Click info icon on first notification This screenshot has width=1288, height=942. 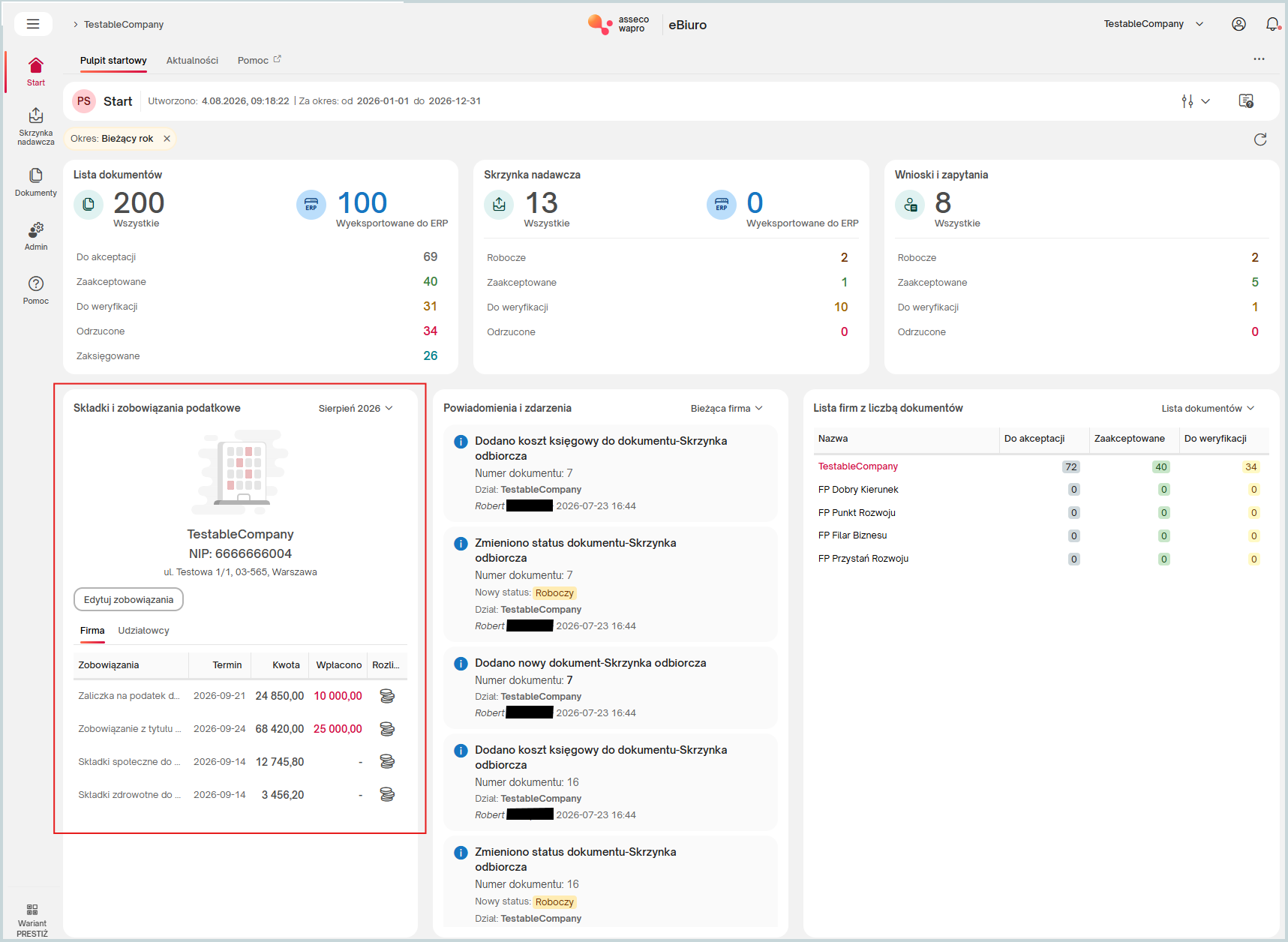pos(461,442)
